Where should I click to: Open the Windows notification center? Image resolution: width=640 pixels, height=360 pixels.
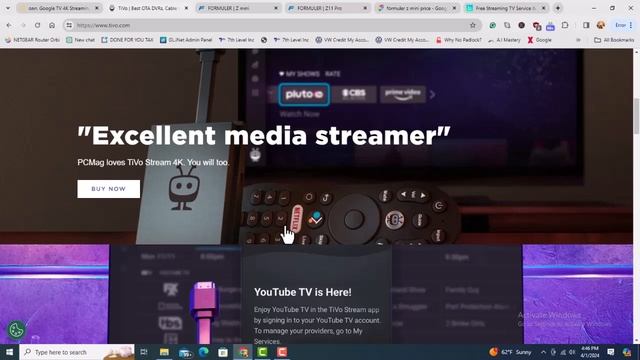(x=611, y=352)
